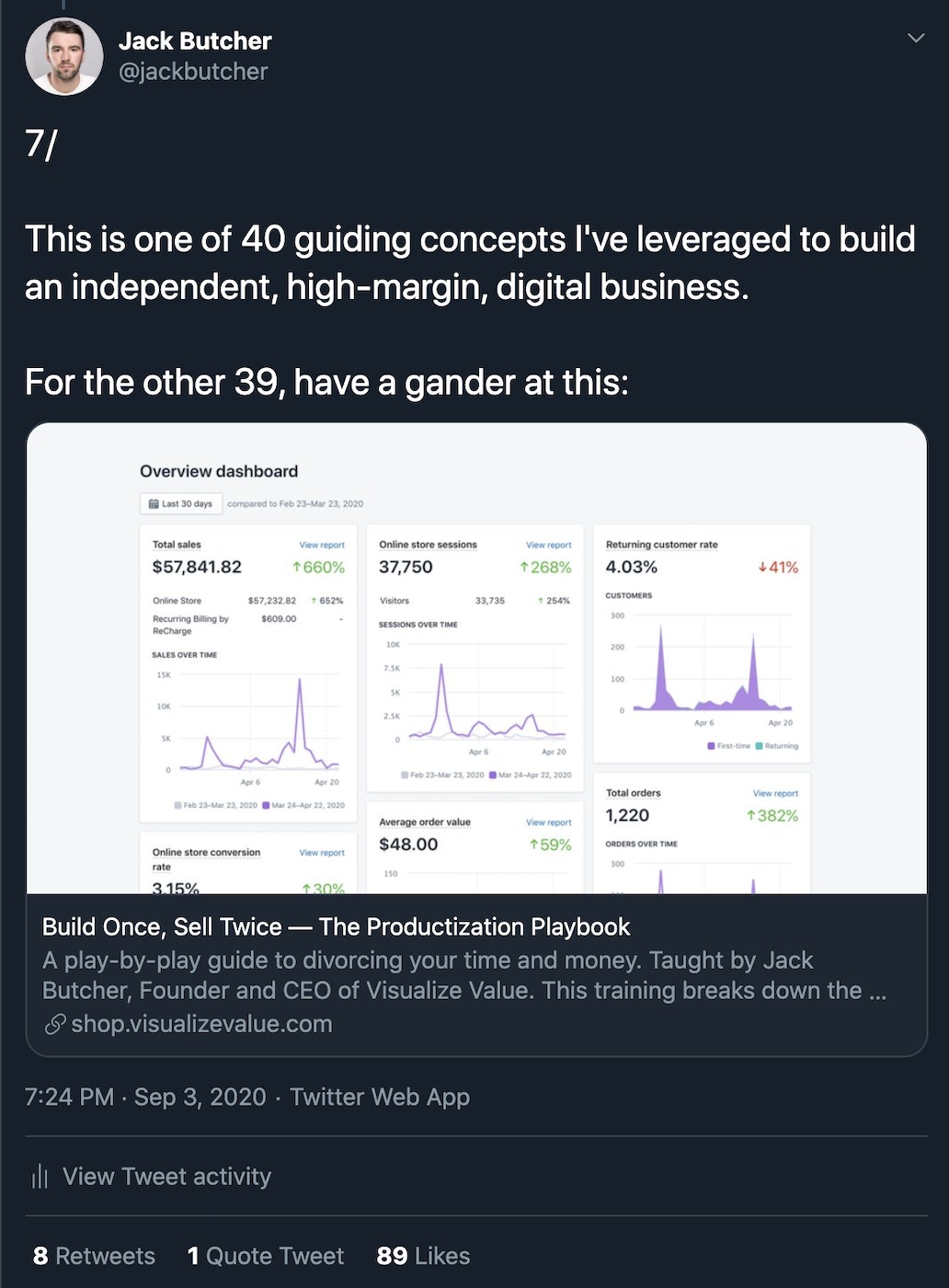The height and width of the screenshot is (1288, 949).
Task: Click View report on Total orders
Action: point(775,793)
